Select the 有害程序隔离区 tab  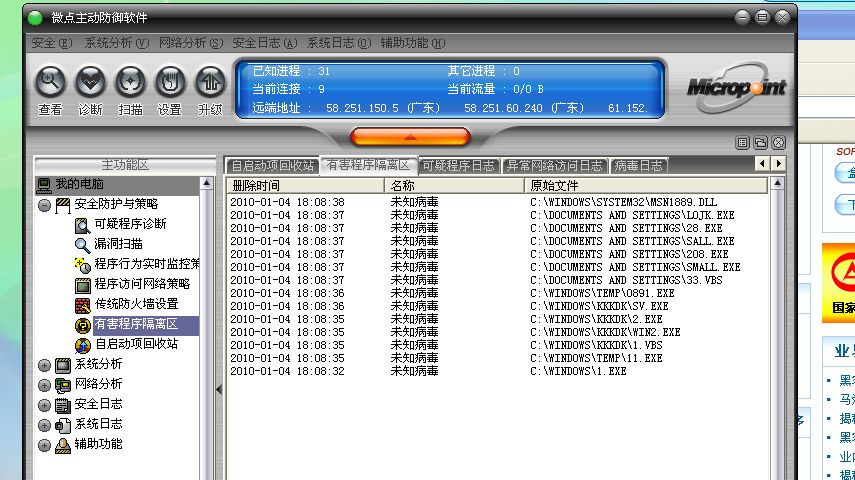tap(369, 165)
